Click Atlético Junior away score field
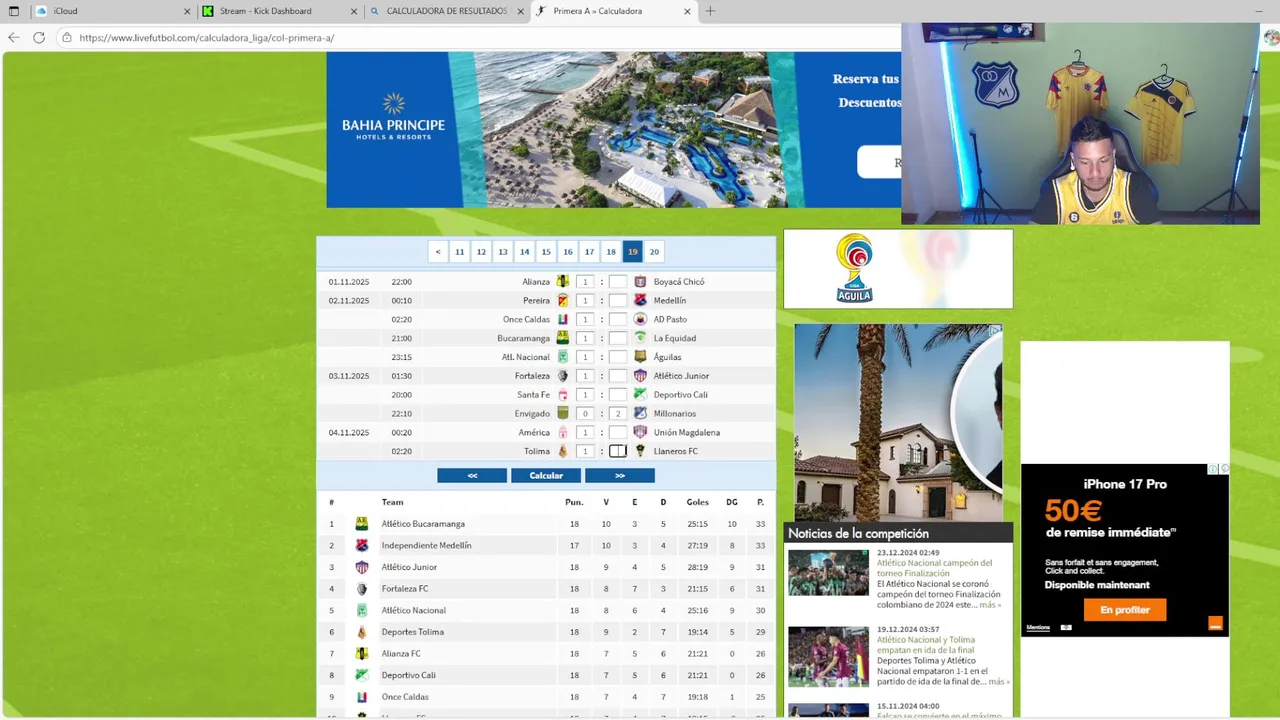The width and height of the screenshot is (1280, 720). (618, 376)
